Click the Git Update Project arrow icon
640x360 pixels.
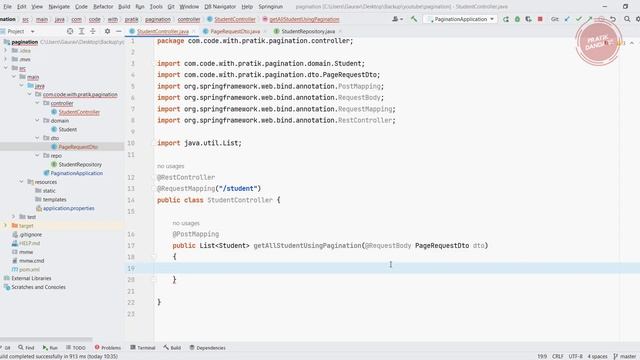(x=567, y=19)
